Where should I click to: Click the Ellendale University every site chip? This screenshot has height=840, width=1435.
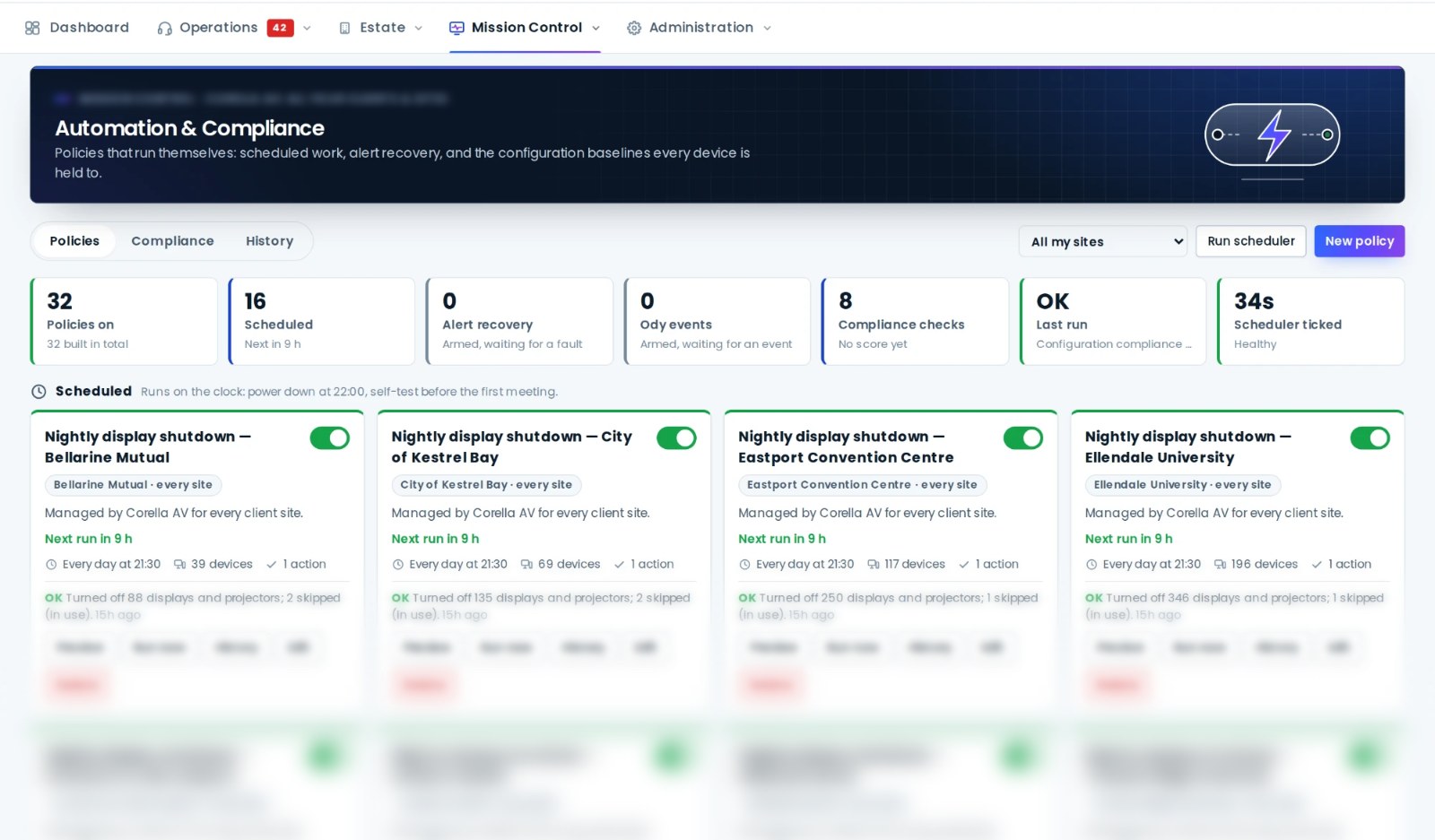coord(1182,485)
